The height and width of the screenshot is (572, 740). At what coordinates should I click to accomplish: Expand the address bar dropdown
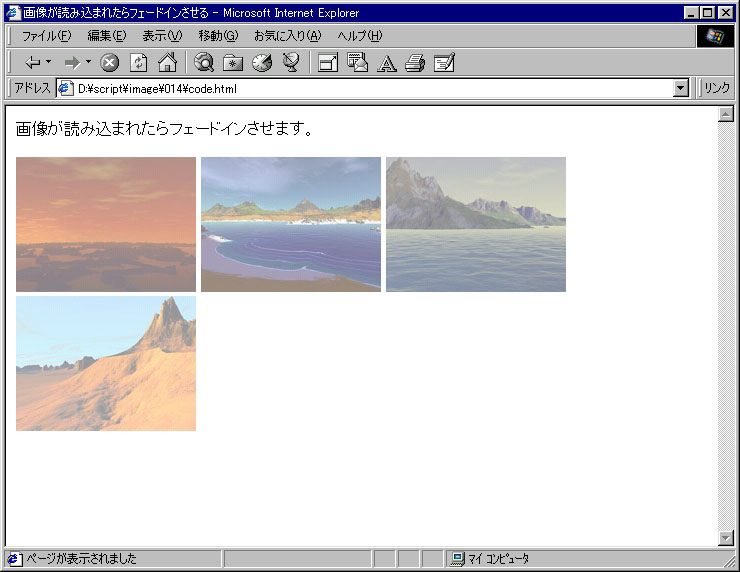[x=681, y=88]
